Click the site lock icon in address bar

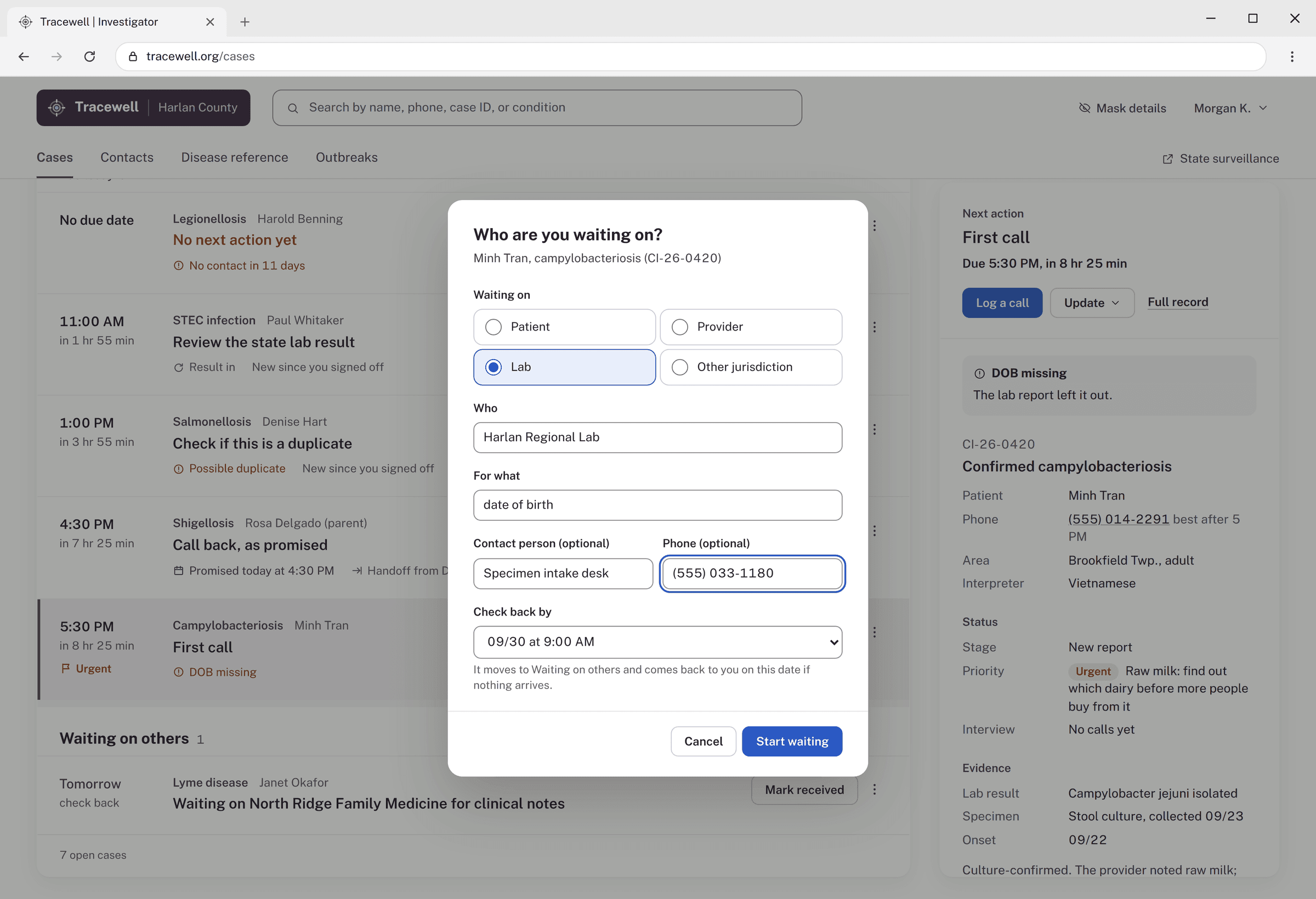coord(133,56)
